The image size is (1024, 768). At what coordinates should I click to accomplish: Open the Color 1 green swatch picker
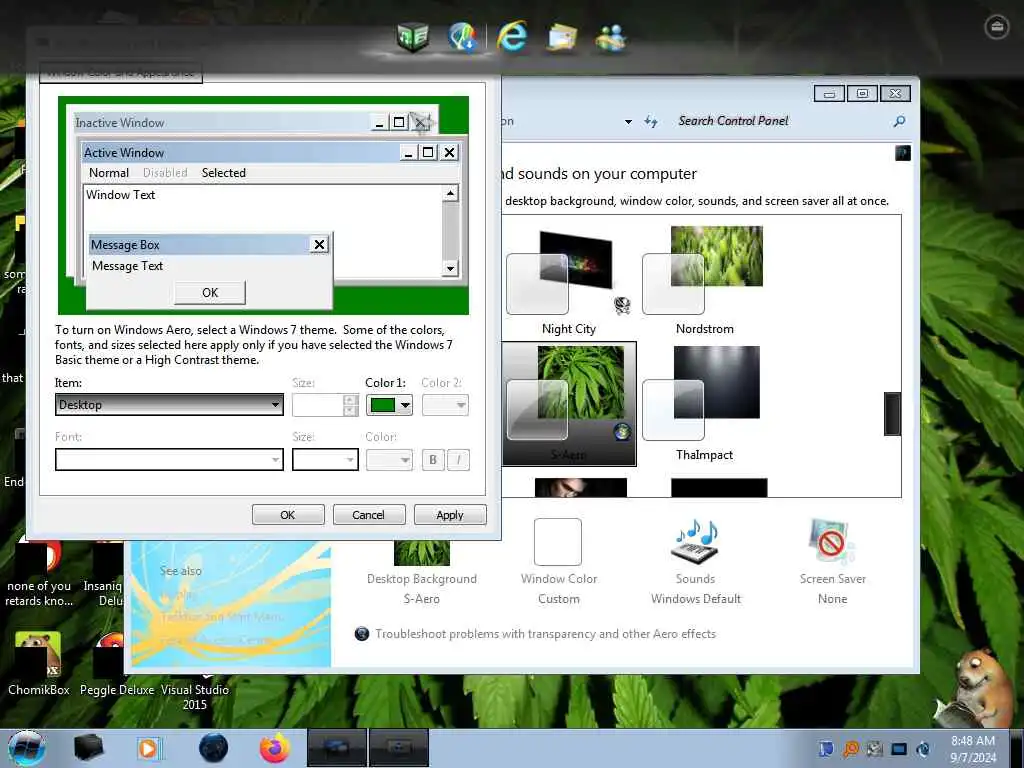[389, 405]
